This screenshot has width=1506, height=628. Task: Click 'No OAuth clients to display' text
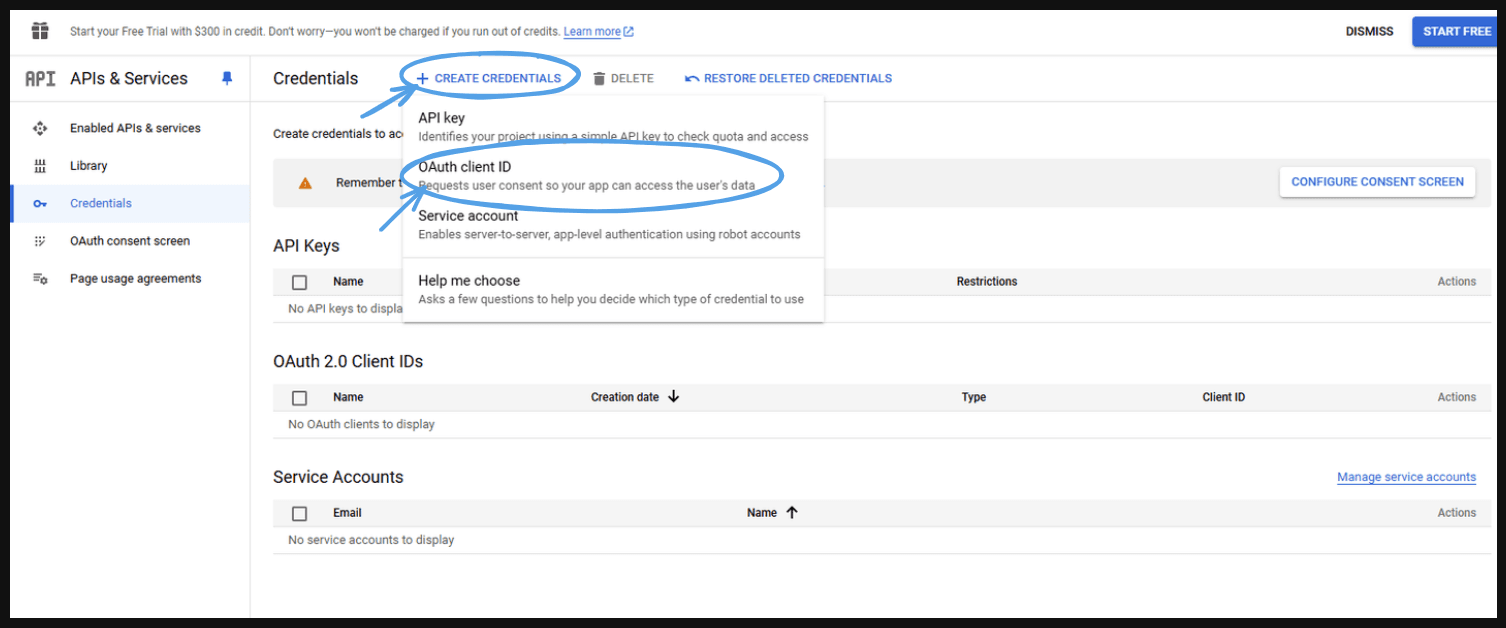click(x=361, y=424)
